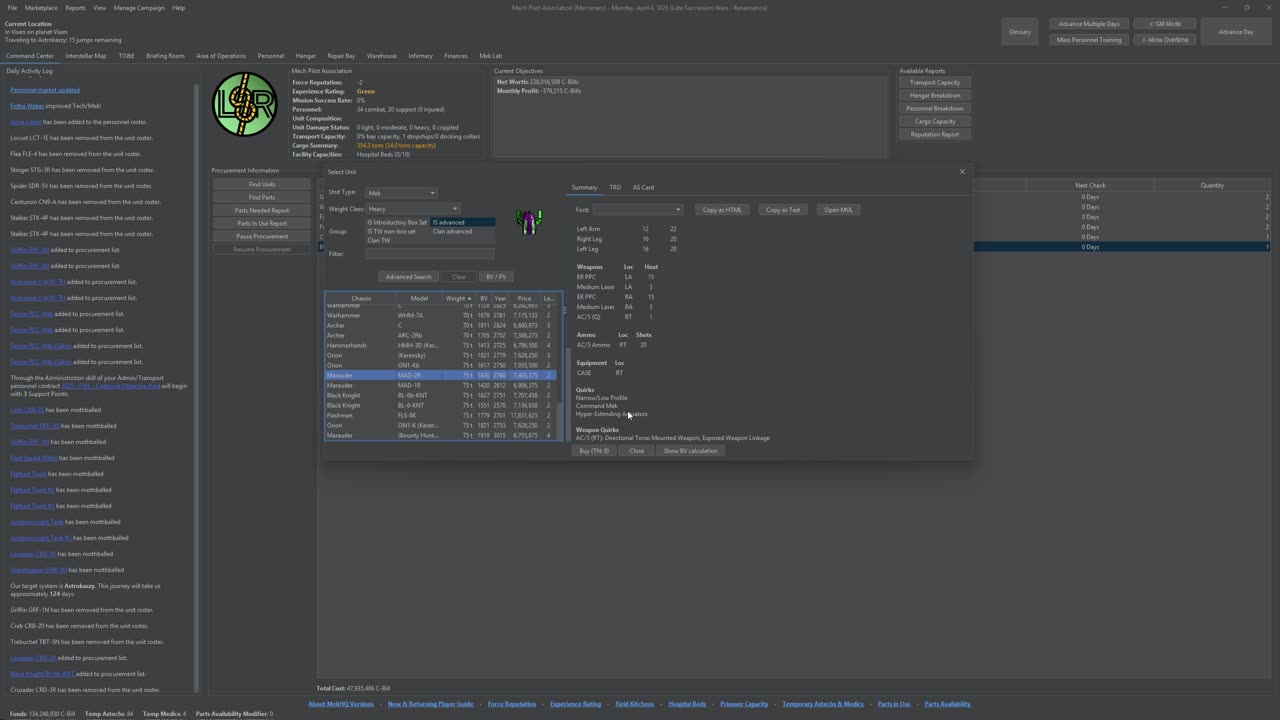Image resolution: width=1280 pixels, height=720 pixels.
Task: Click the Open MUL button
Action: (x=838, y=210)
